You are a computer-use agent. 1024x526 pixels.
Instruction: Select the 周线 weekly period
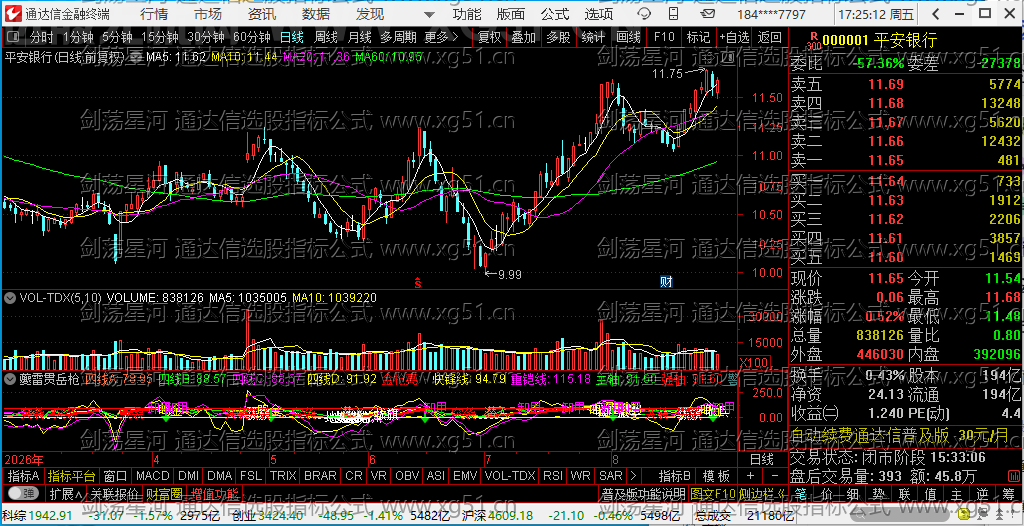point(325,37)
